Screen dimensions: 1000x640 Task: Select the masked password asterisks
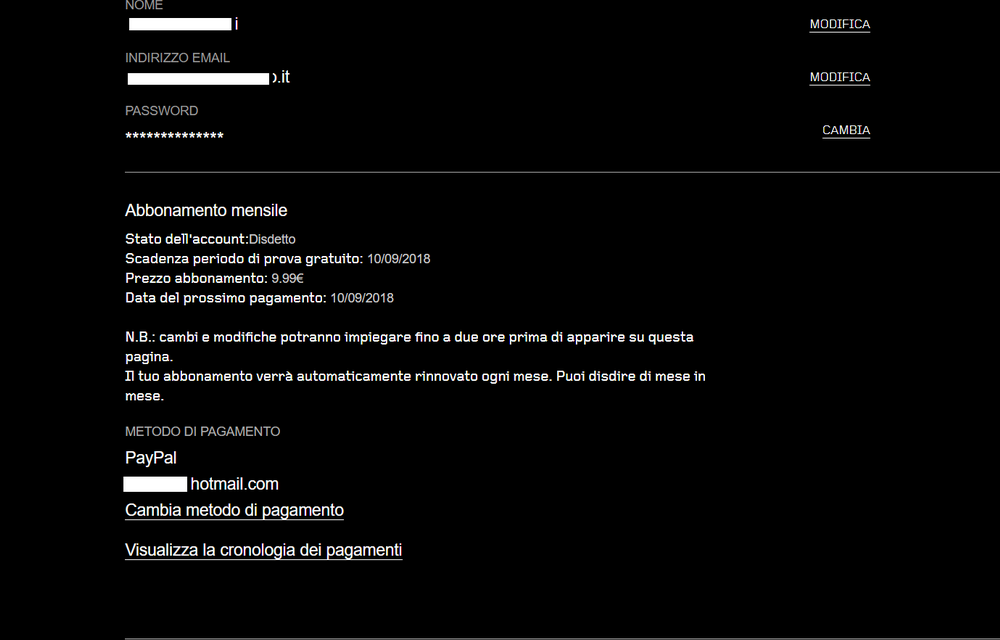pos(174,136)
